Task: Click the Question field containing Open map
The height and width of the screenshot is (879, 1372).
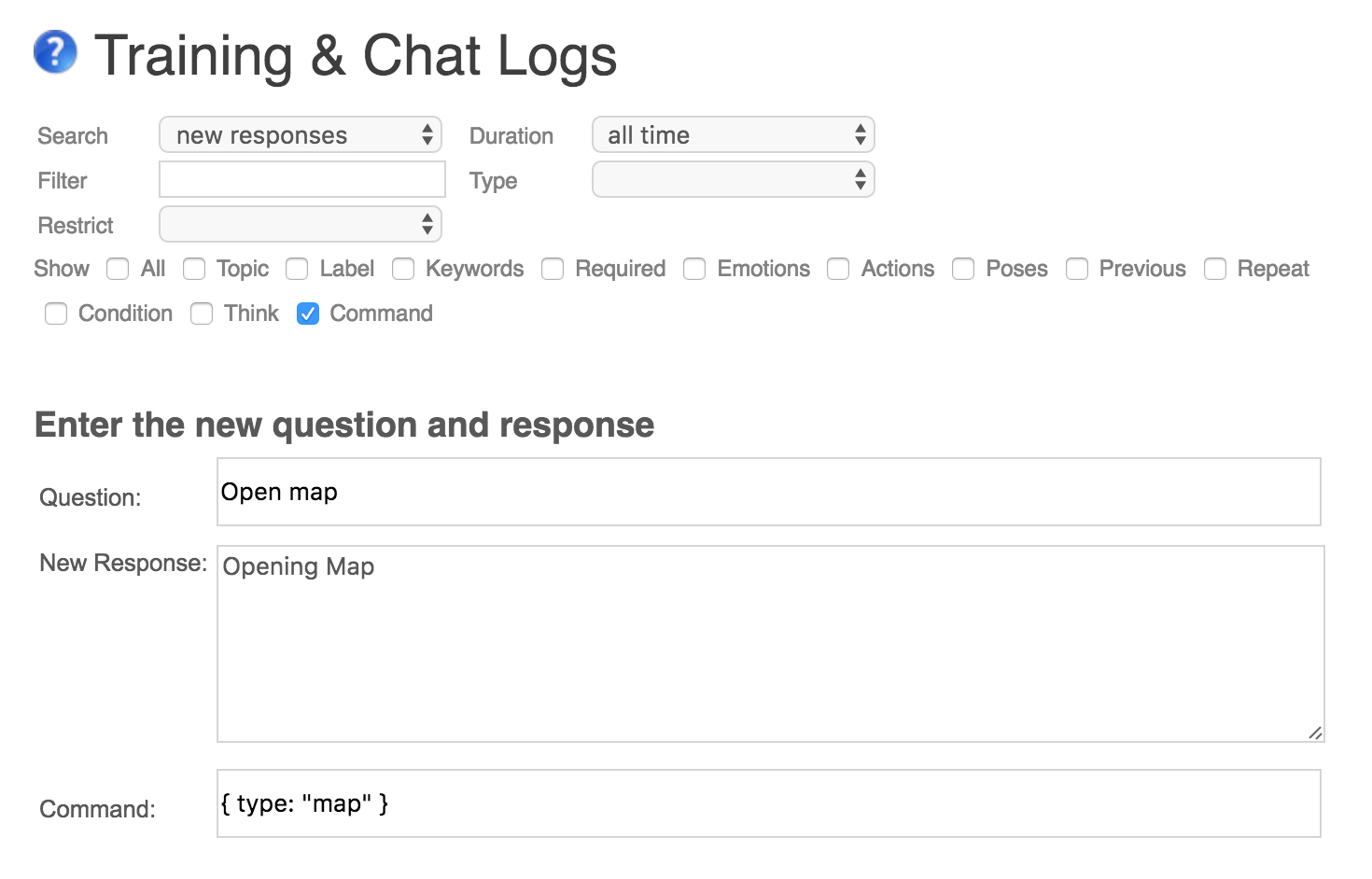Action: (769, 492)
